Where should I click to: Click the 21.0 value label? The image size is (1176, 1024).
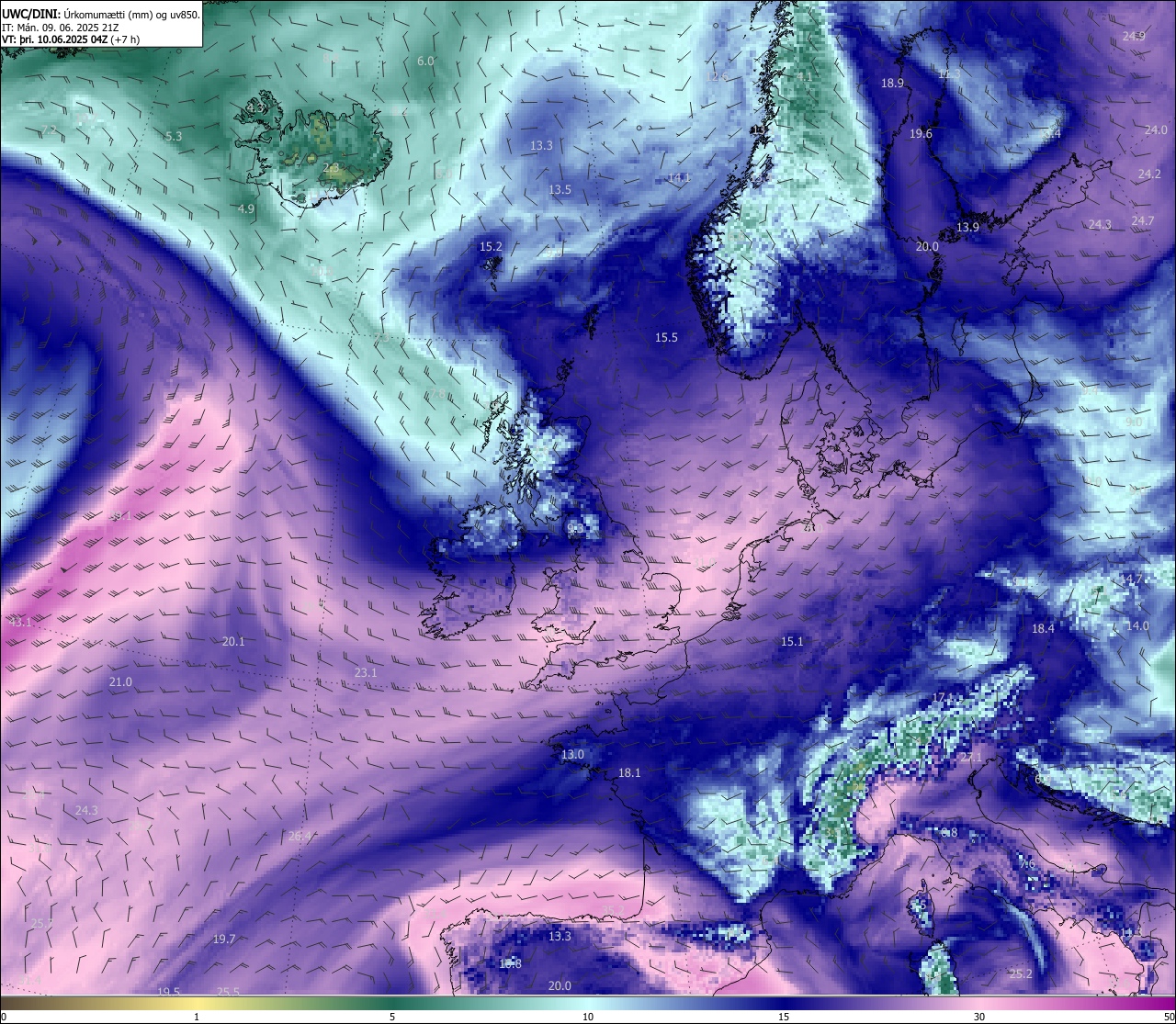[x=120, y=682]
